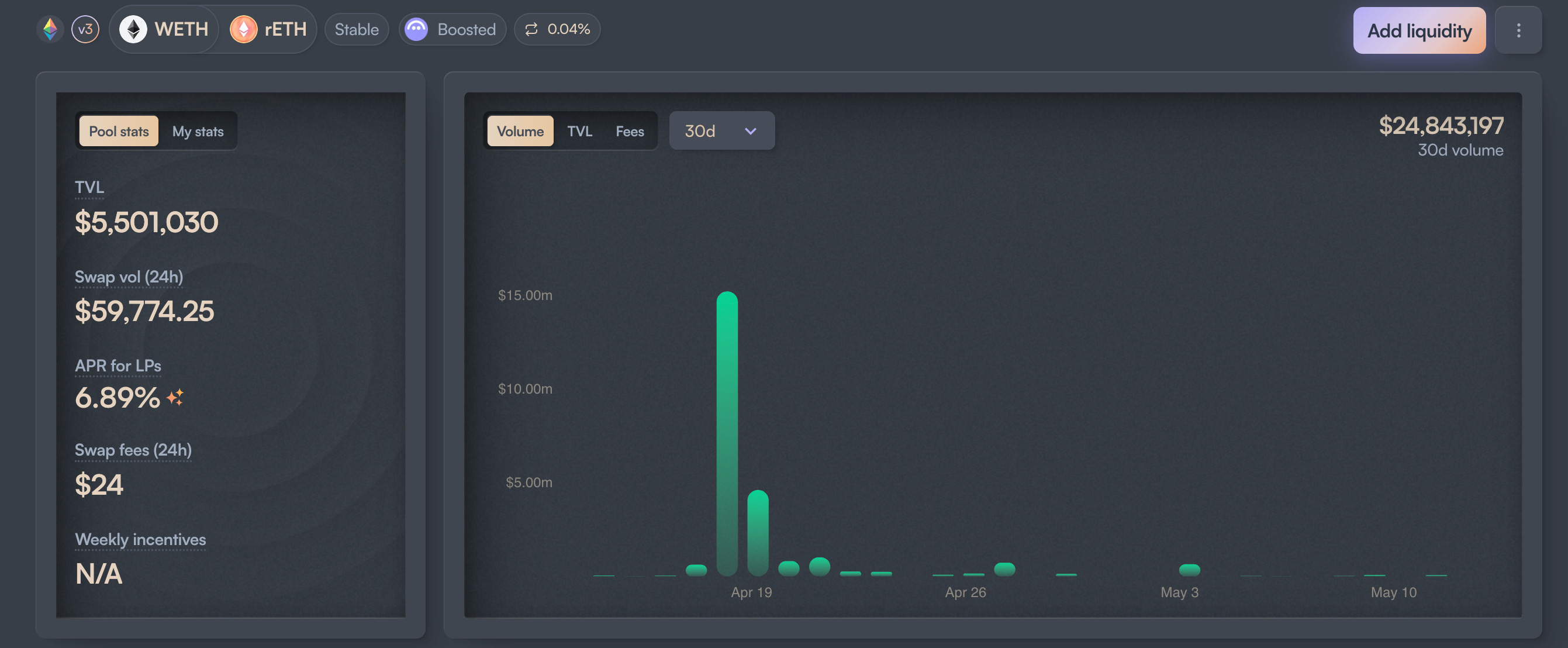Click the rETH token icon
This screenshot has height=648, width=1568.
243,29
